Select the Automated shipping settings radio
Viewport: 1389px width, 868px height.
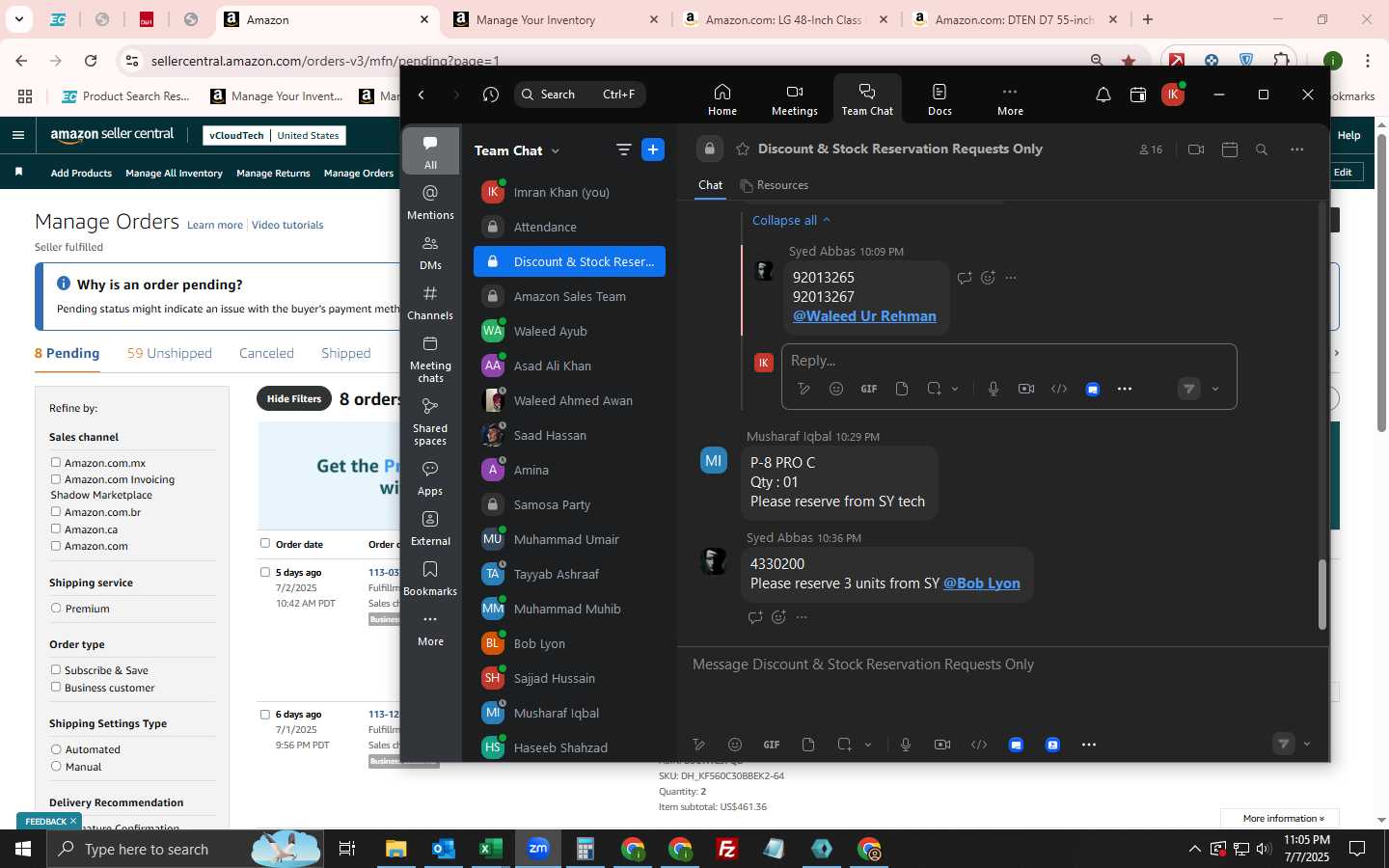coord(56,749)
